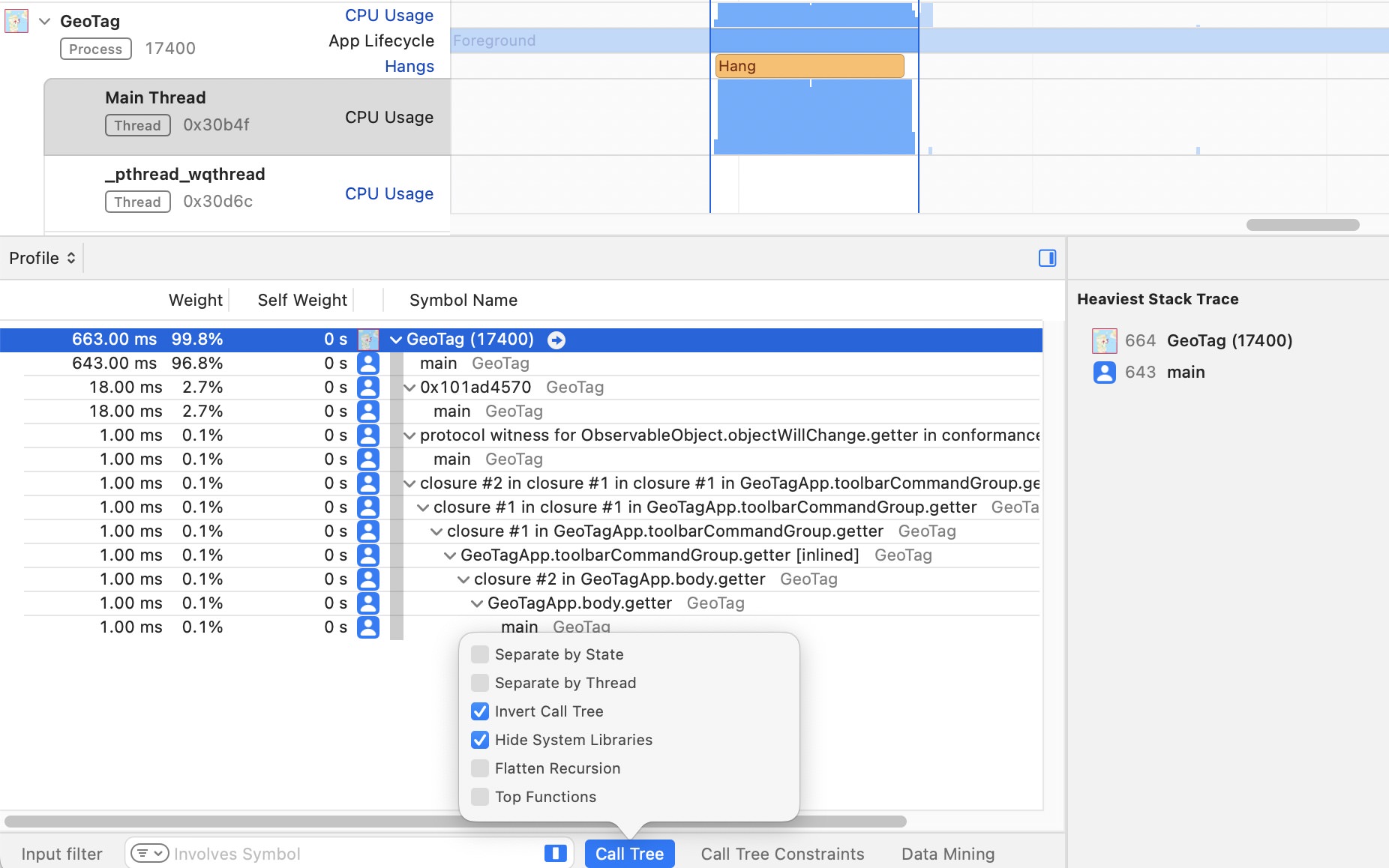The height and width of the screenshot is (868, 1389).
Task: Select the orange Hang interval in timeline
Action: (809, 66)
